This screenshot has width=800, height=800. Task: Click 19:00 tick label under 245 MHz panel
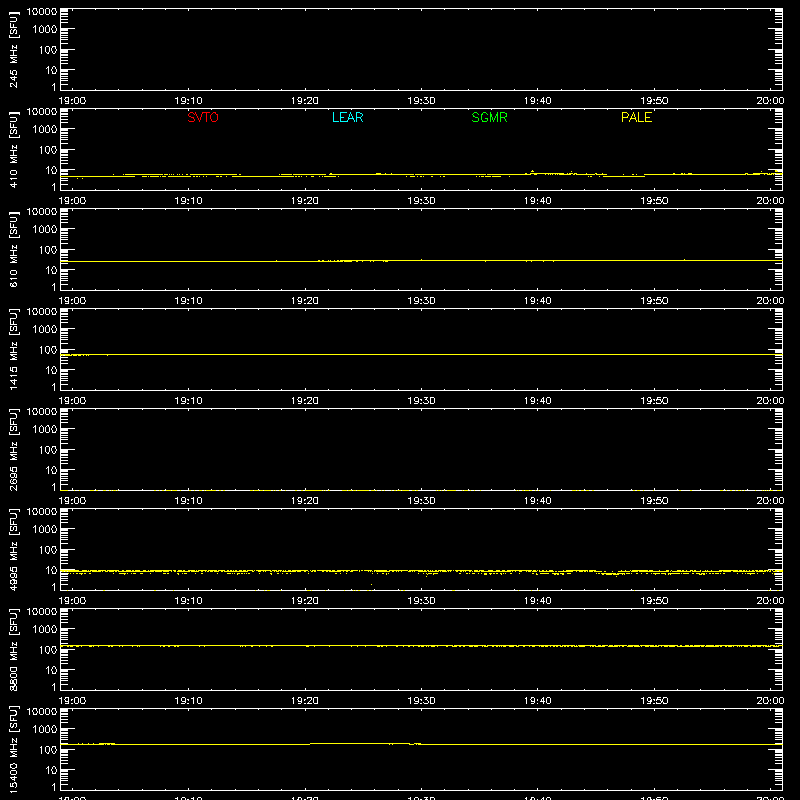(72, 101)
